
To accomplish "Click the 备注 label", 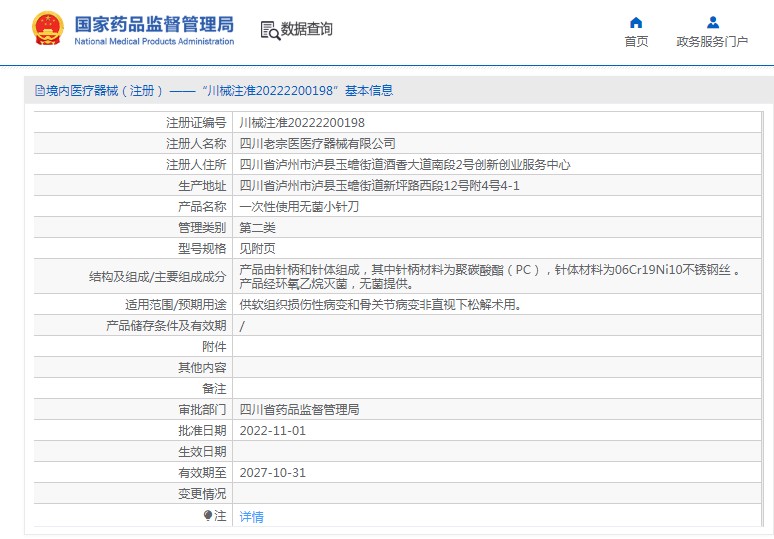I will pyautogui.click(x=214, y=388).
